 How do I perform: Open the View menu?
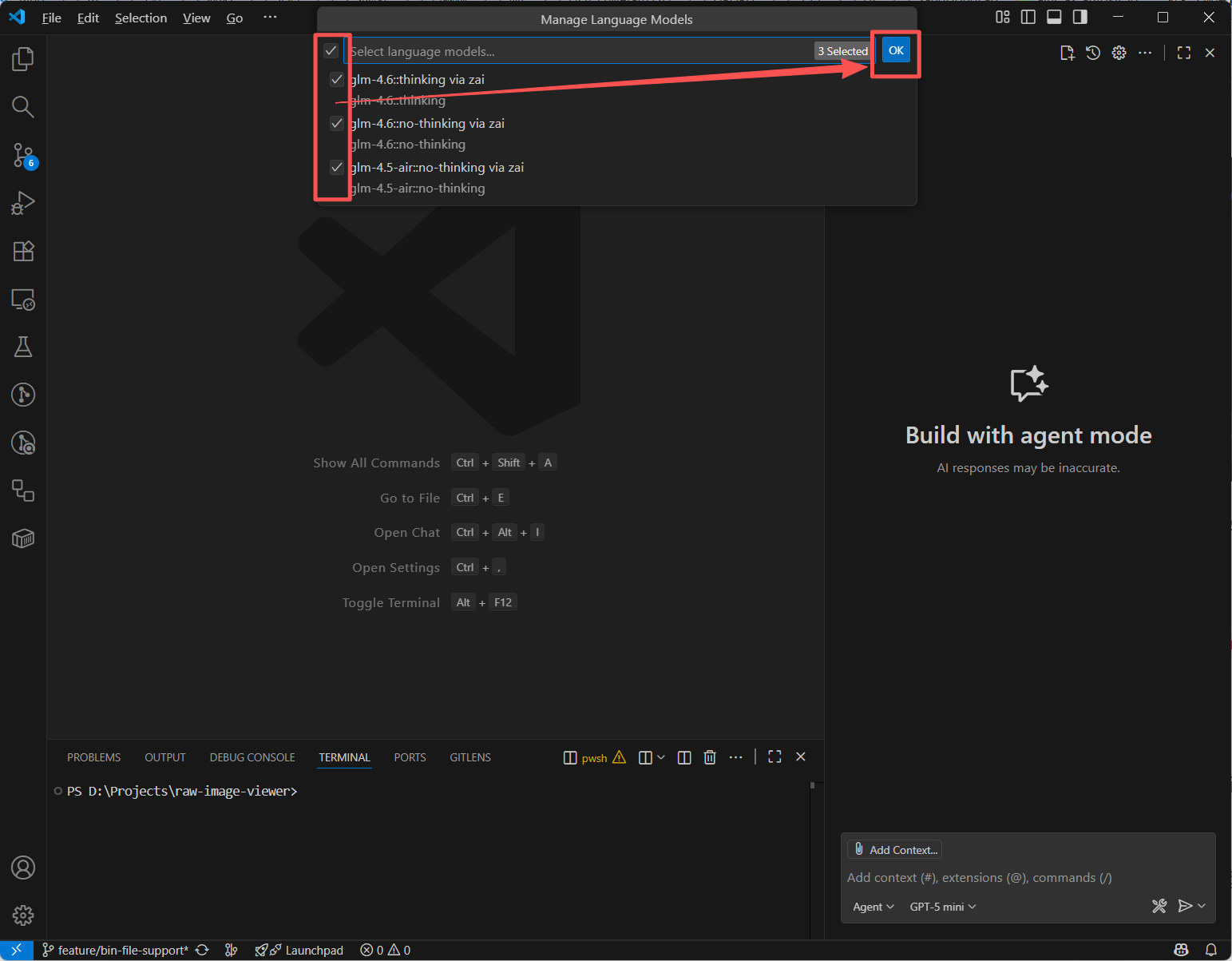(196, 18)
